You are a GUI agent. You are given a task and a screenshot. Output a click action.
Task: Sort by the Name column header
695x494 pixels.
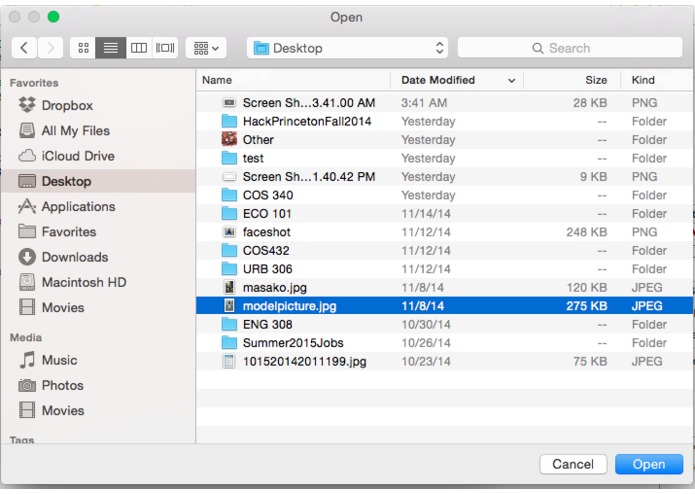(x=293, y=80)
